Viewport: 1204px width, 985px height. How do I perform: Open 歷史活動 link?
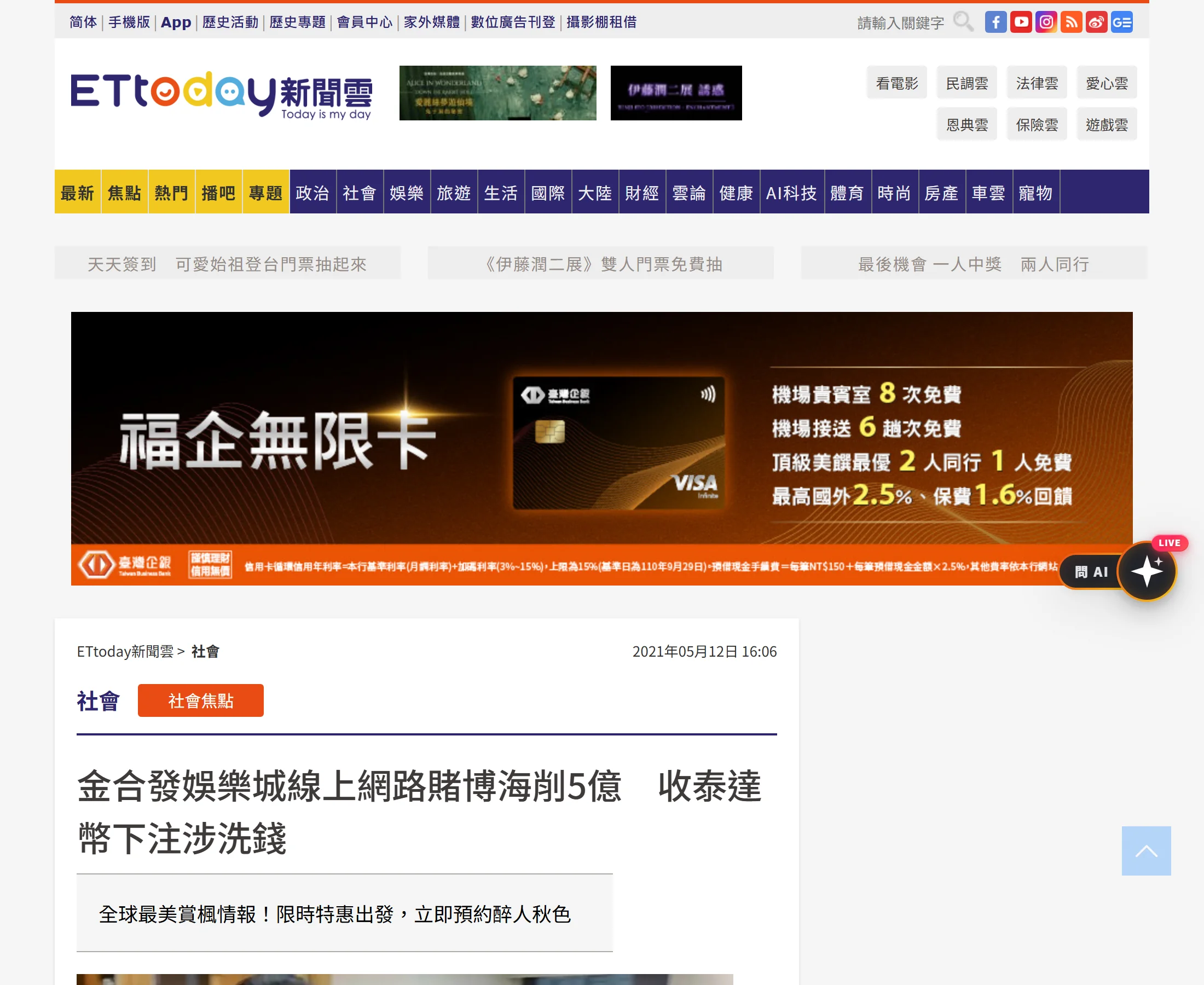pyautogui.click(x=230, y=22)
